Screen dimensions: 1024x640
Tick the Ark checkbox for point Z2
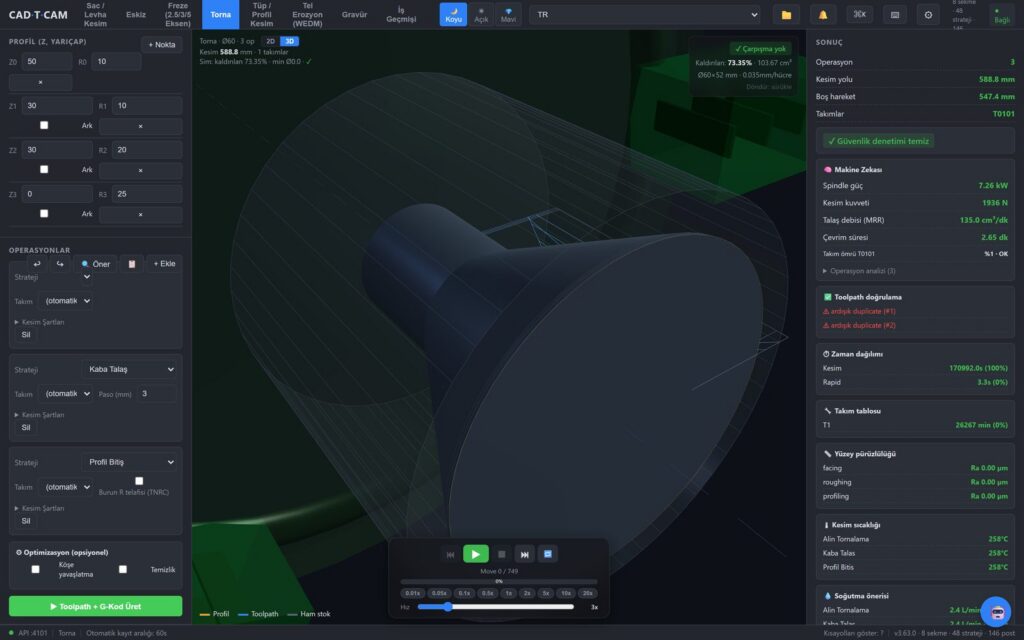[44, 169]
